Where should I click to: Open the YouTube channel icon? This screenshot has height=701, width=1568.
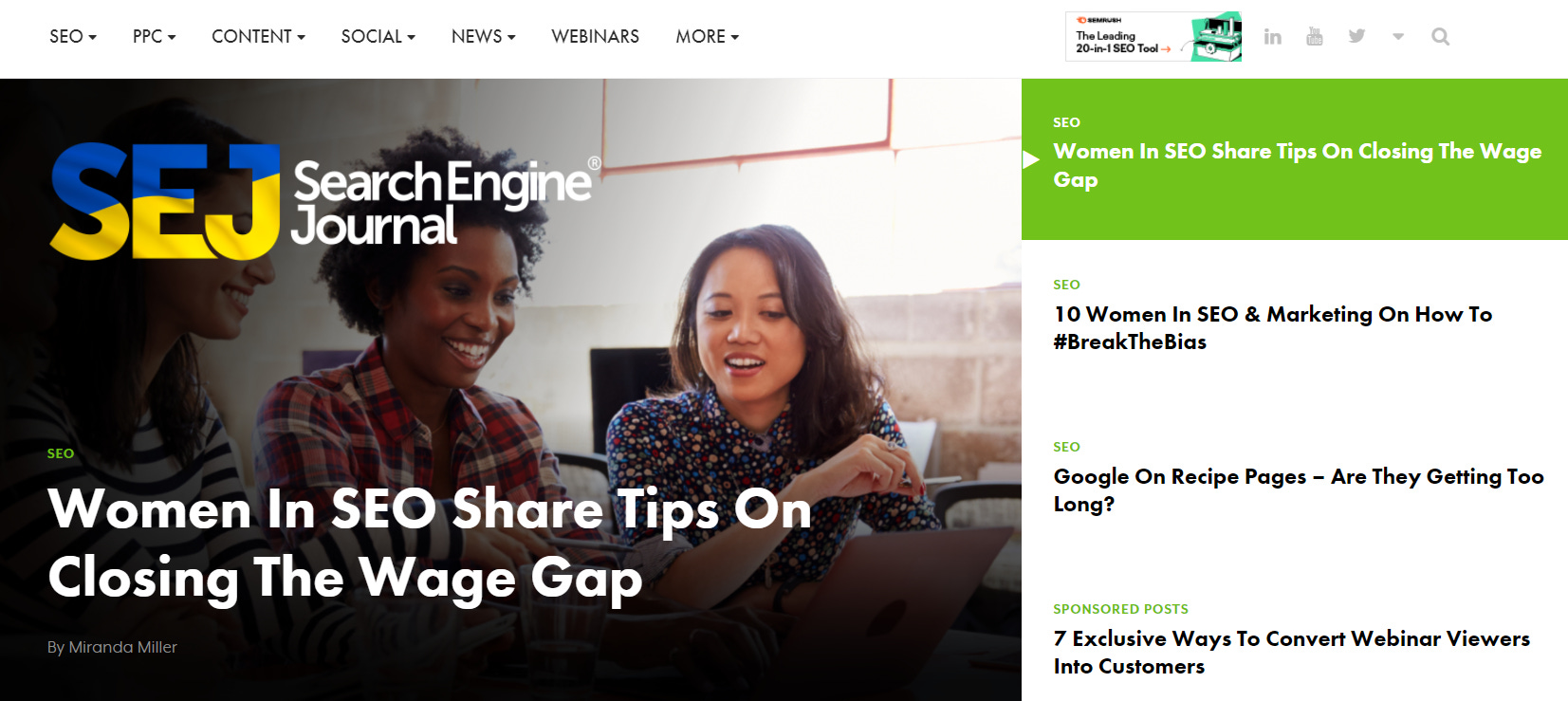tap(1314, 36)
